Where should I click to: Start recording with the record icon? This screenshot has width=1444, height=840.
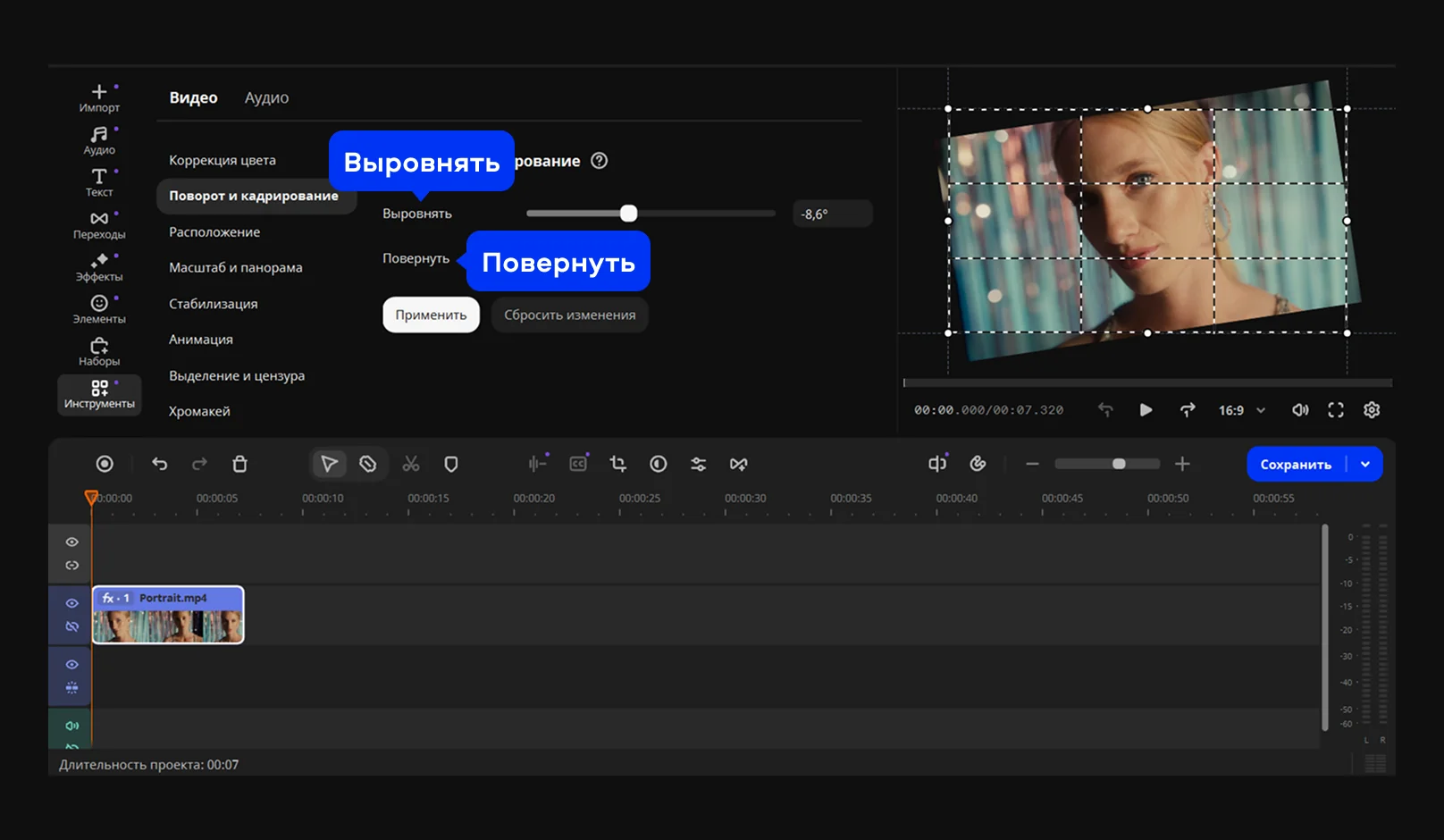[x=105, y=464]
